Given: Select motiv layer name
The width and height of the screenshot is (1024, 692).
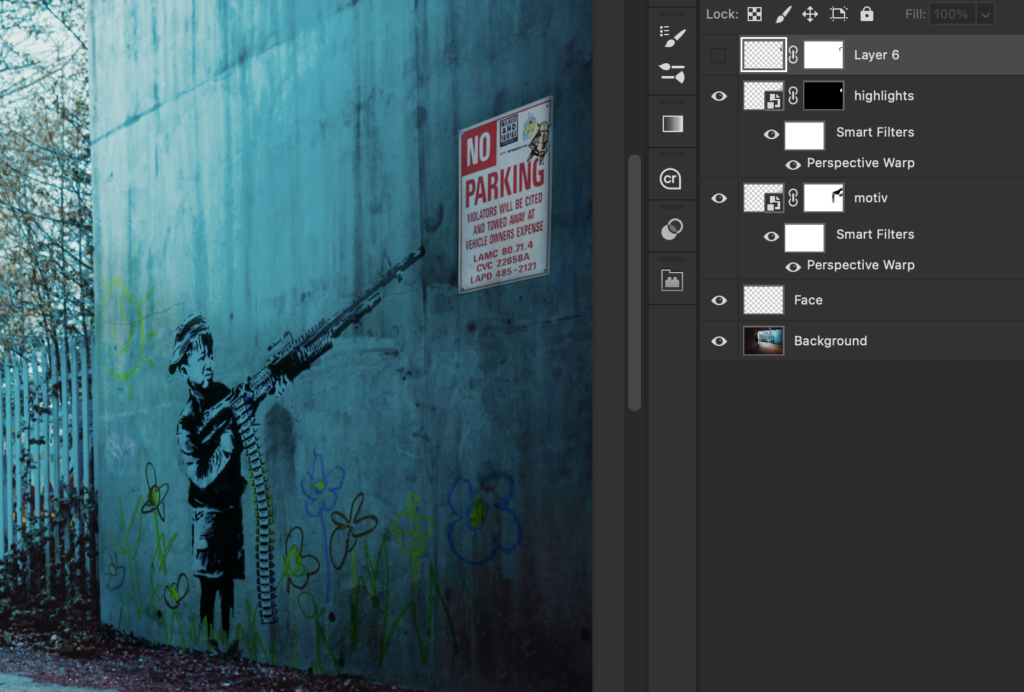Looking at the screenshot, I should tap(871, 198).
